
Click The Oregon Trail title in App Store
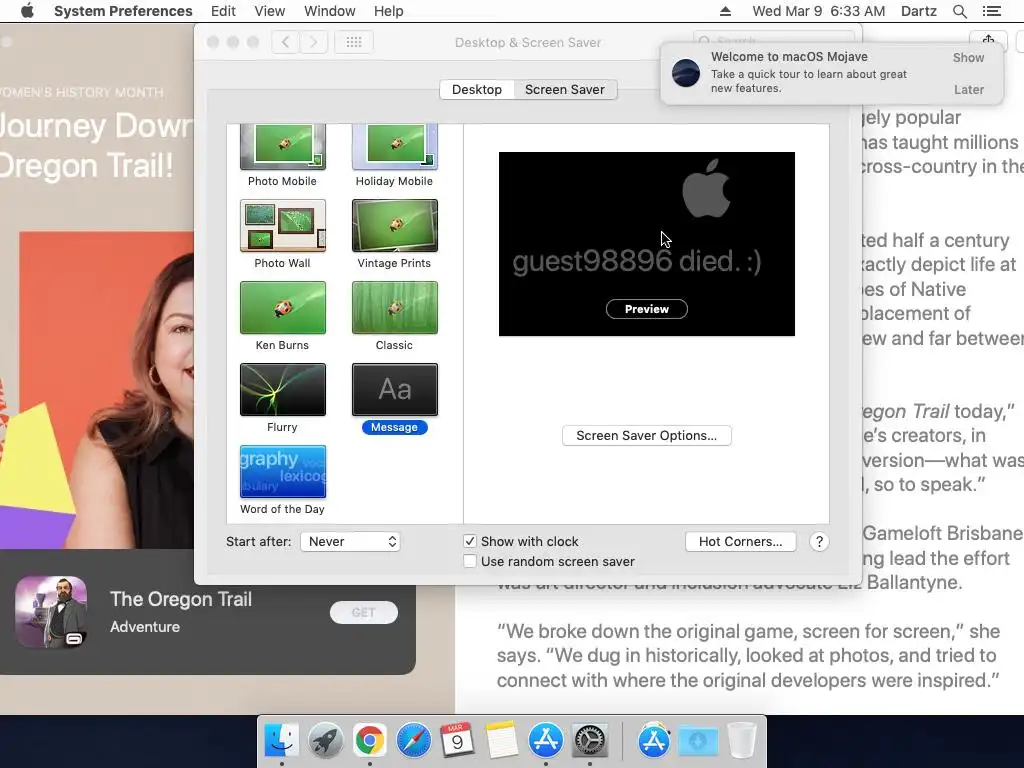(x=181, y=599)
